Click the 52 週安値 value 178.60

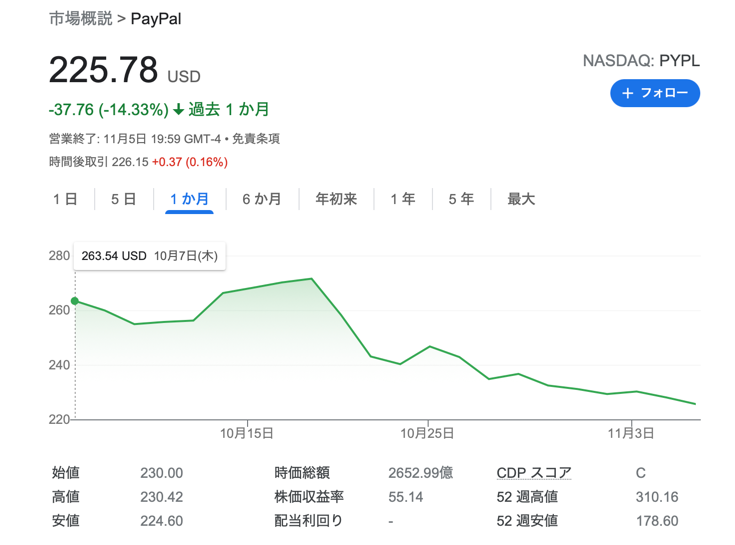coord(657,521)
